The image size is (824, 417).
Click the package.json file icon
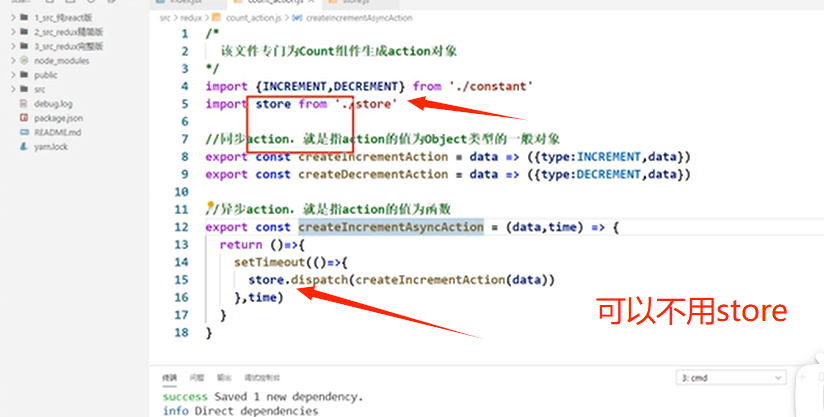[x=24, y=118]
